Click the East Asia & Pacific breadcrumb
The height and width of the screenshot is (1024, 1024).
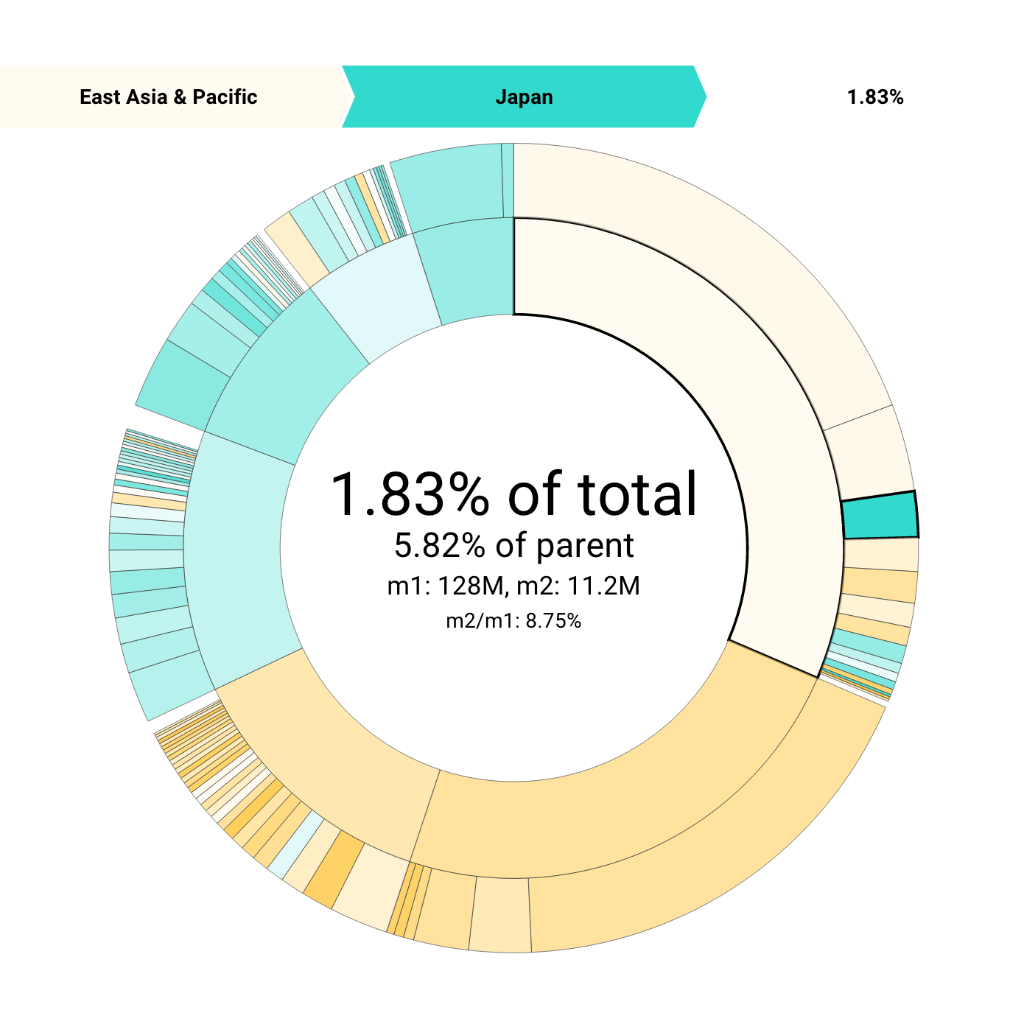pos(168,97)
